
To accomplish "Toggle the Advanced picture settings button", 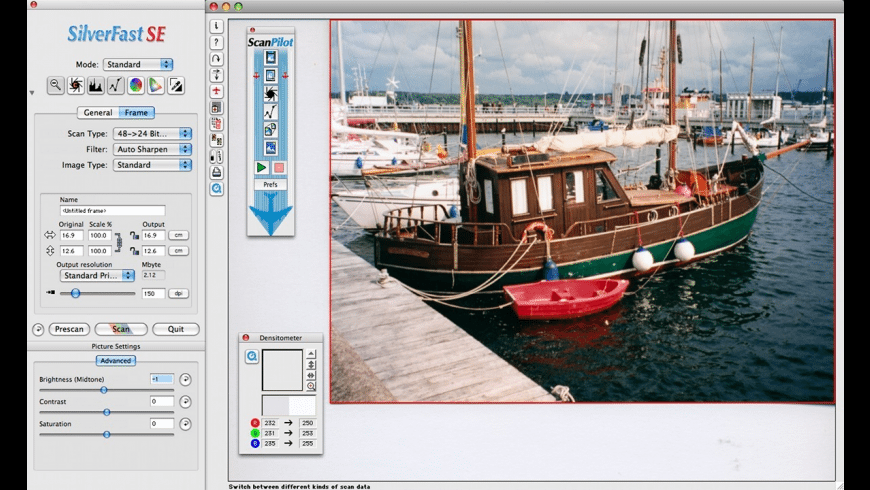I will click(x=116, y=360).
